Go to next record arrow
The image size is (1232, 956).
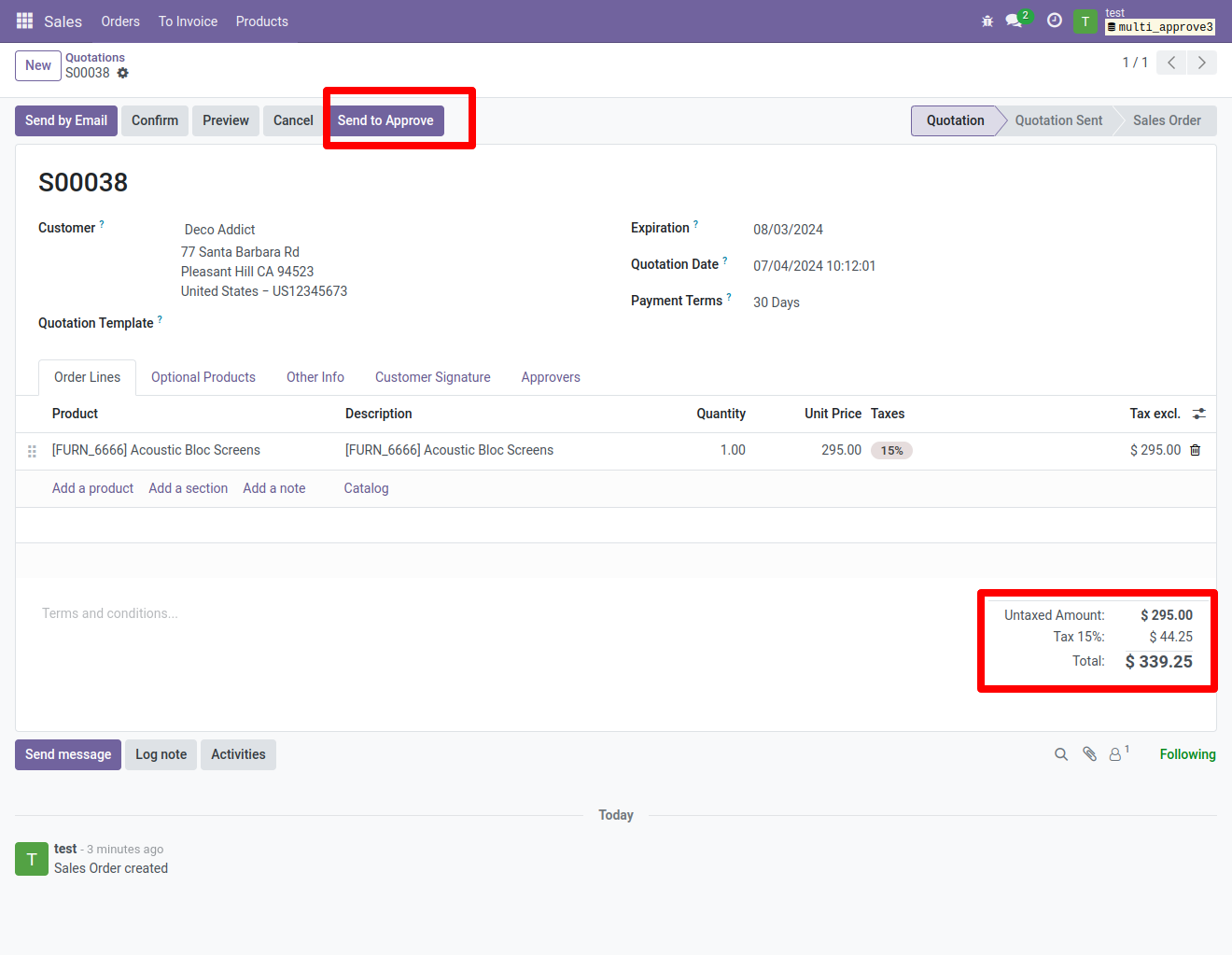click(x=1202, y=63)
